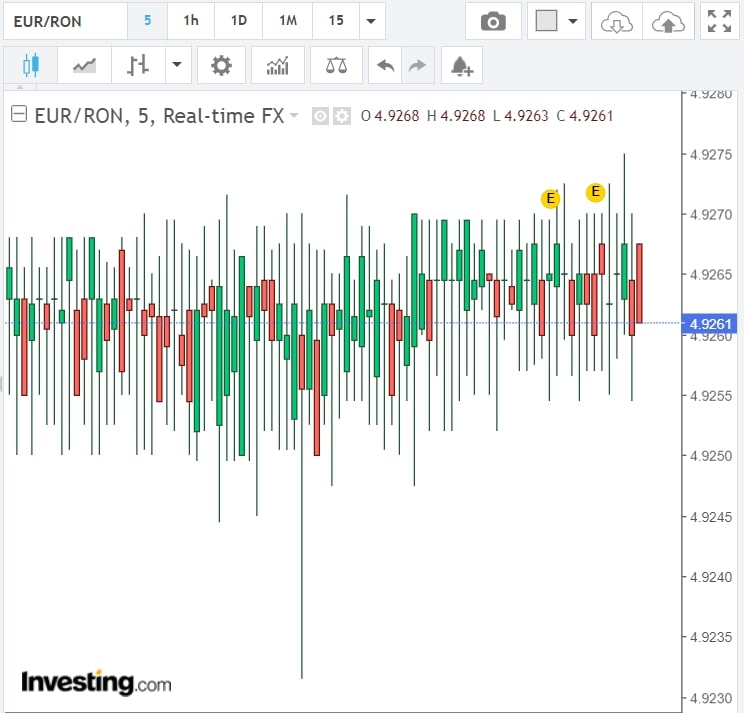The image size is (744, 713).
Task: Select the 1h timeframe tab
Action: (x=190, y=21)
